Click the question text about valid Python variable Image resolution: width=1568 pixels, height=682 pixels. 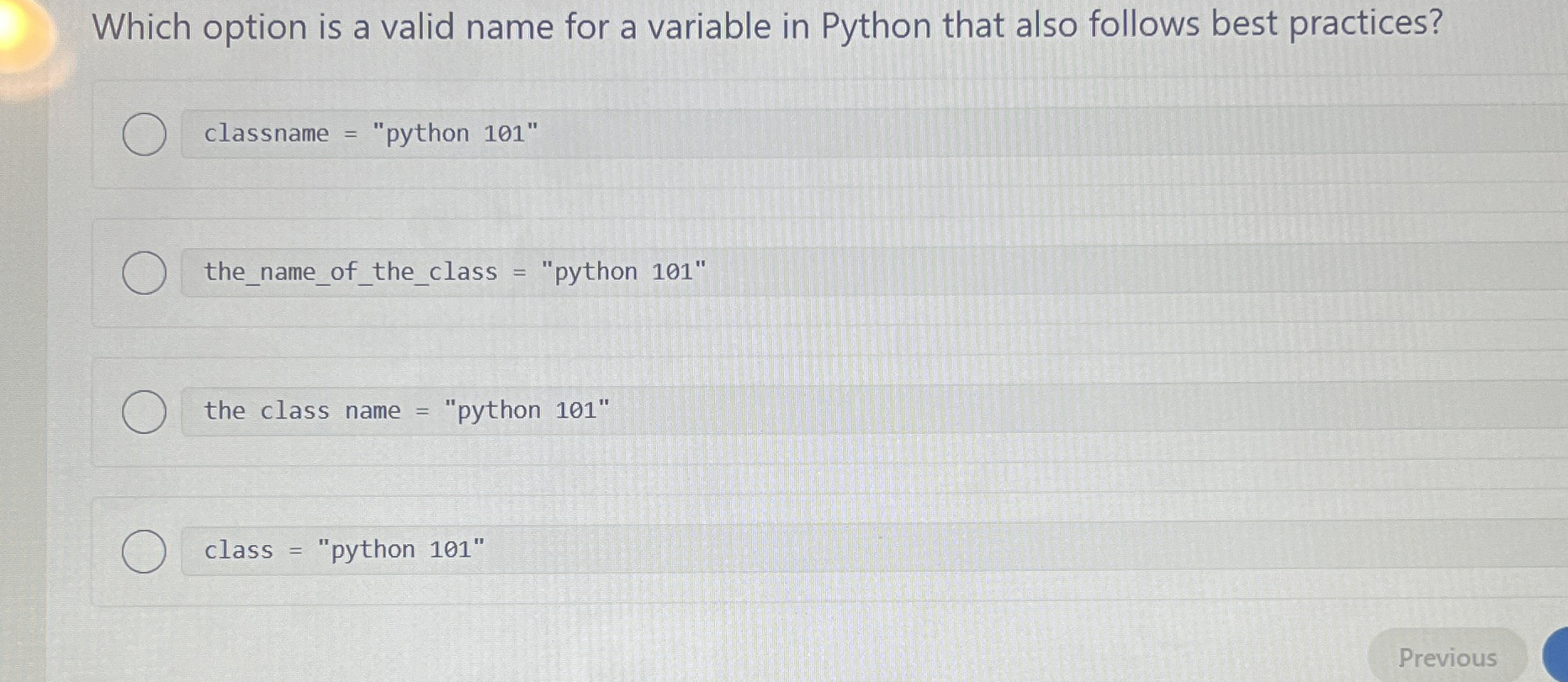click(x=767, y=26)
